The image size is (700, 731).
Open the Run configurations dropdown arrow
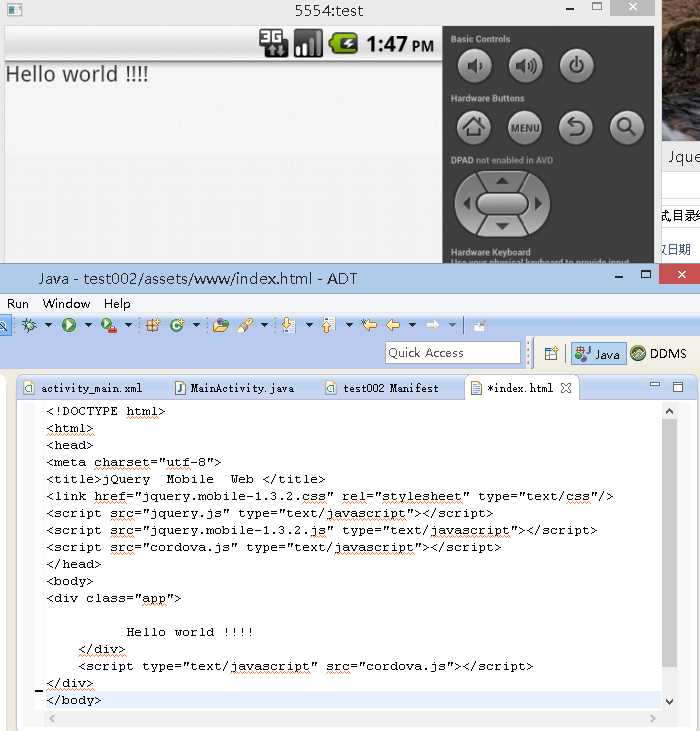[88, 325]
